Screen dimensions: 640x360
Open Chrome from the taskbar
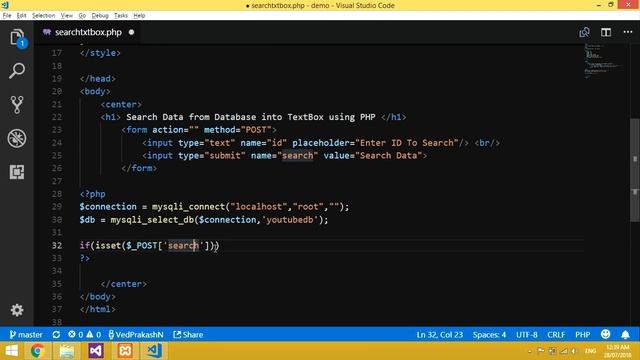[x=37, y=351]
